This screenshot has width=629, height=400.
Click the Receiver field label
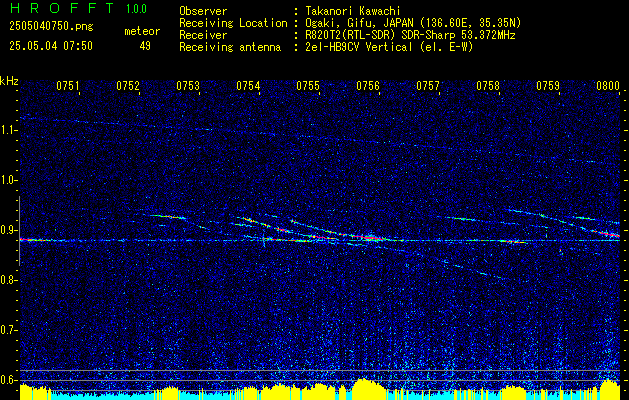tap(203, 35)
